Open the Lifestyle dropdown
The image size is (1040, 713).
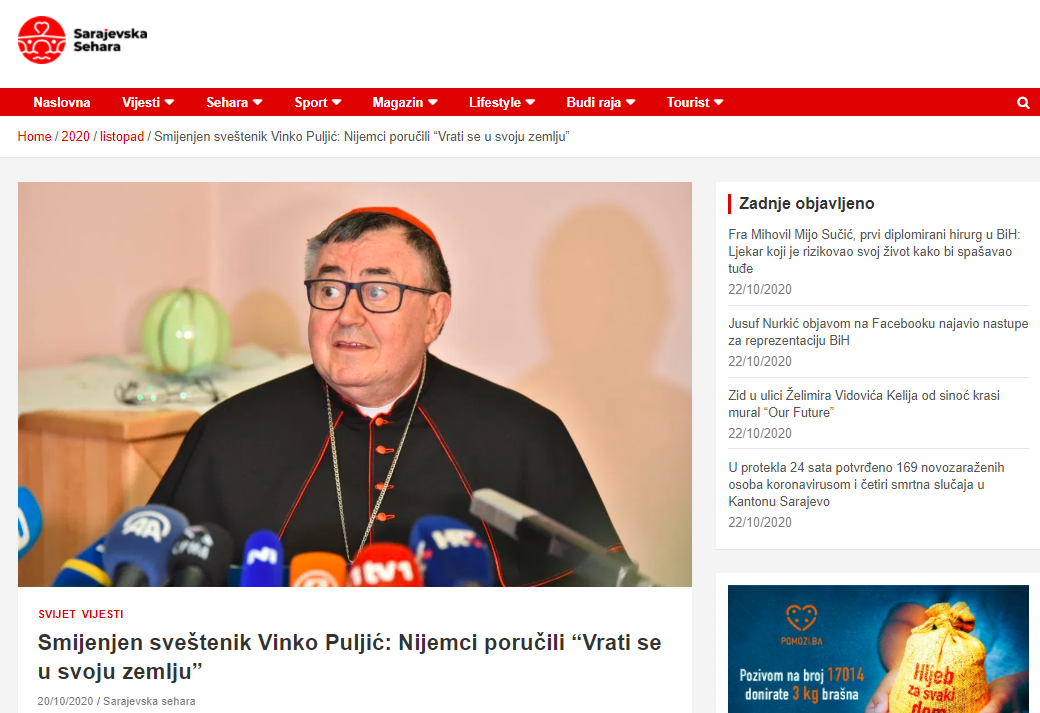pyautogui.click(x=501, y=102)
